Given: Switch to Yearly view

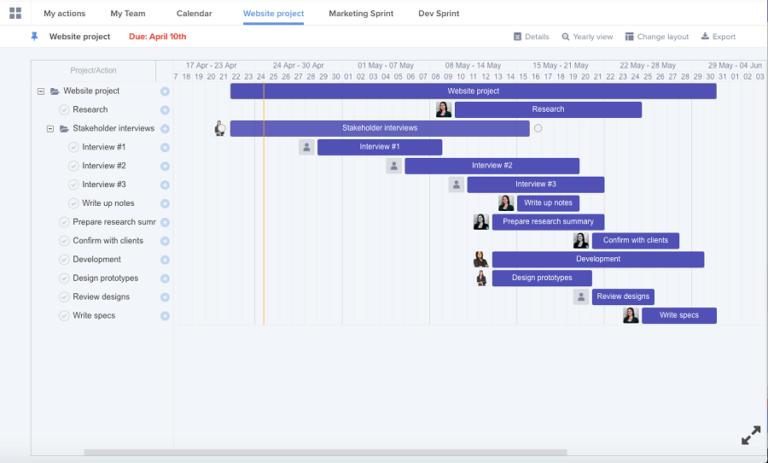Looking at the screenshot, I should tap(587, 37).
